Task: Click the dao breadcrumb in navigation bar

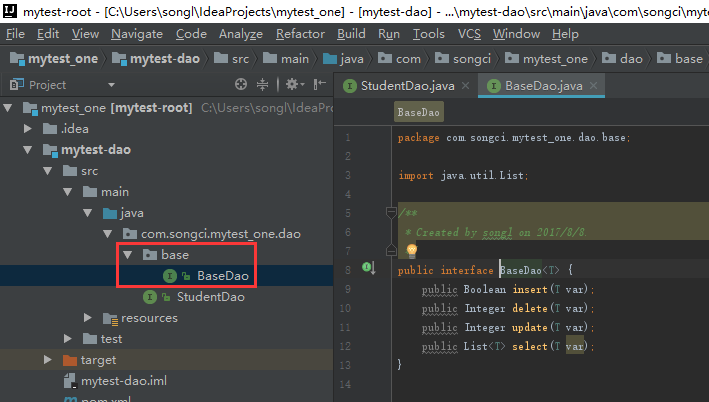Action: (622, 59)
